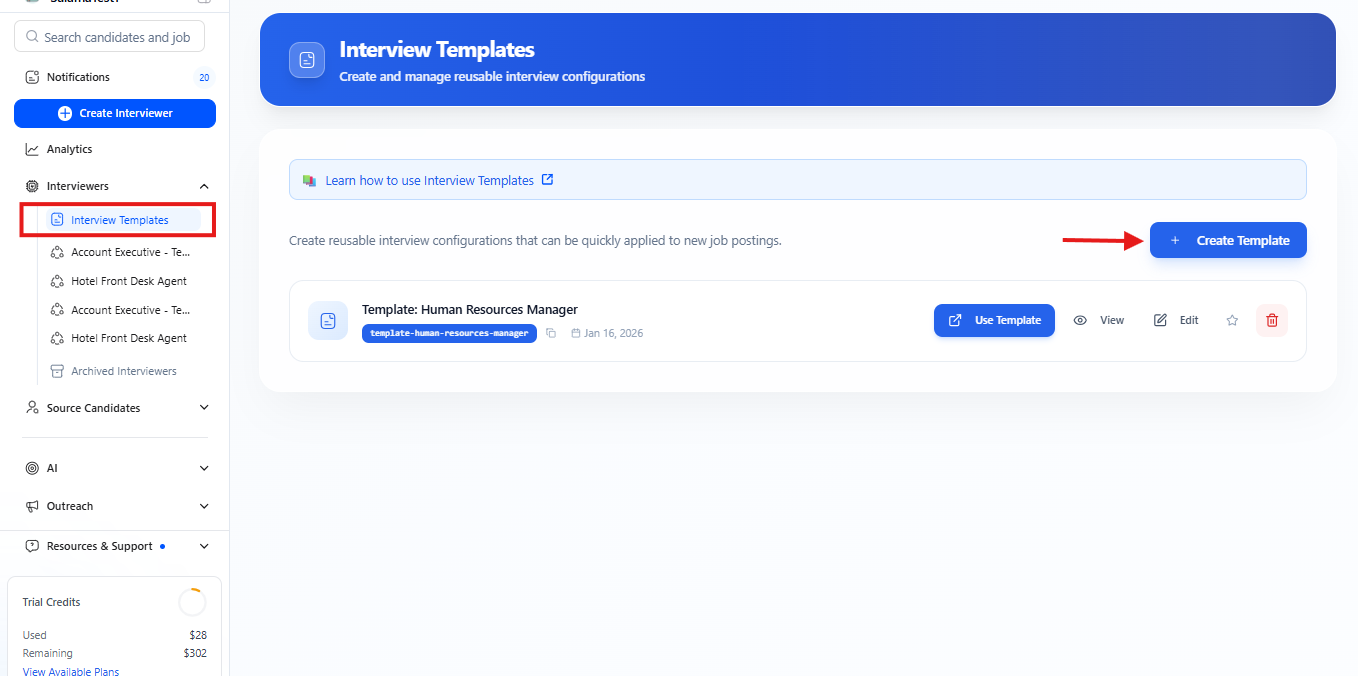Click the eye View button
Image resolution: width=1358 pixels, height=676 pixels.
(1099, 320)
